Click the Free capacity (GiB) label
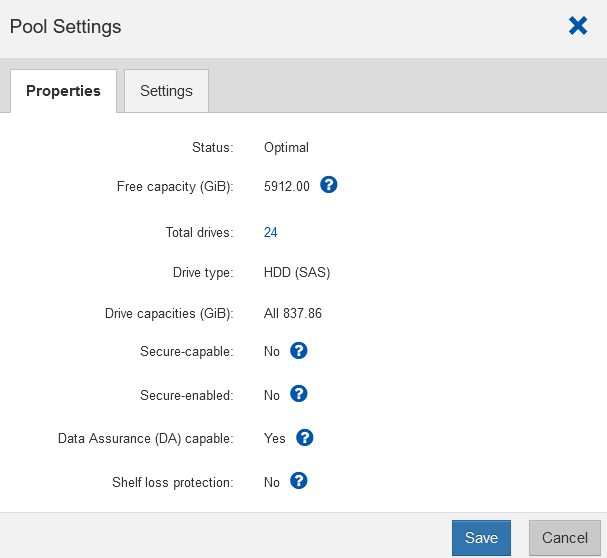The image size is (607, 558). click(x=175, y=186)
